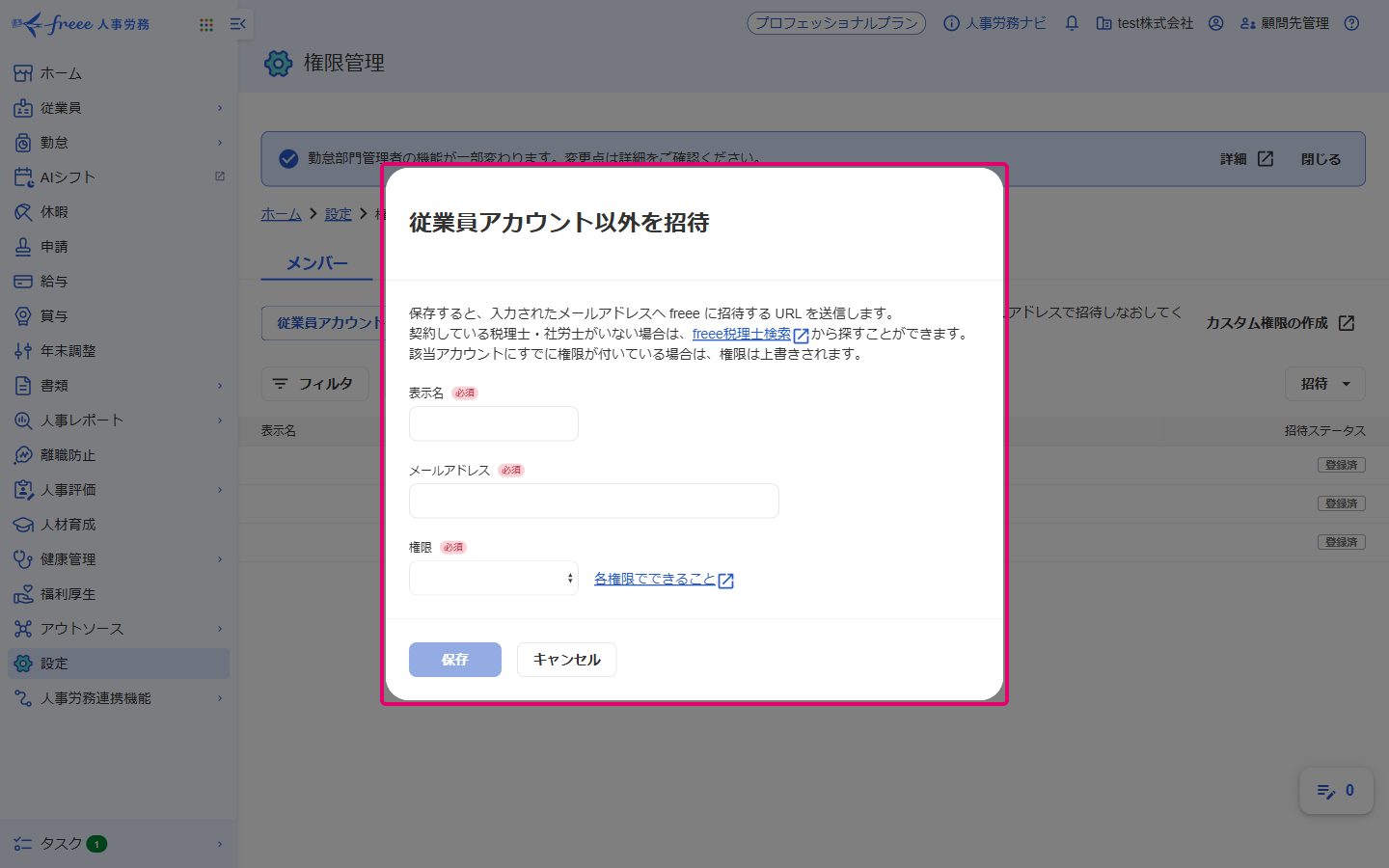Screen dimensions: 1389x868
Task: Expand the 人事レポート sidebar submenu
Action: (x=220, y=420)
